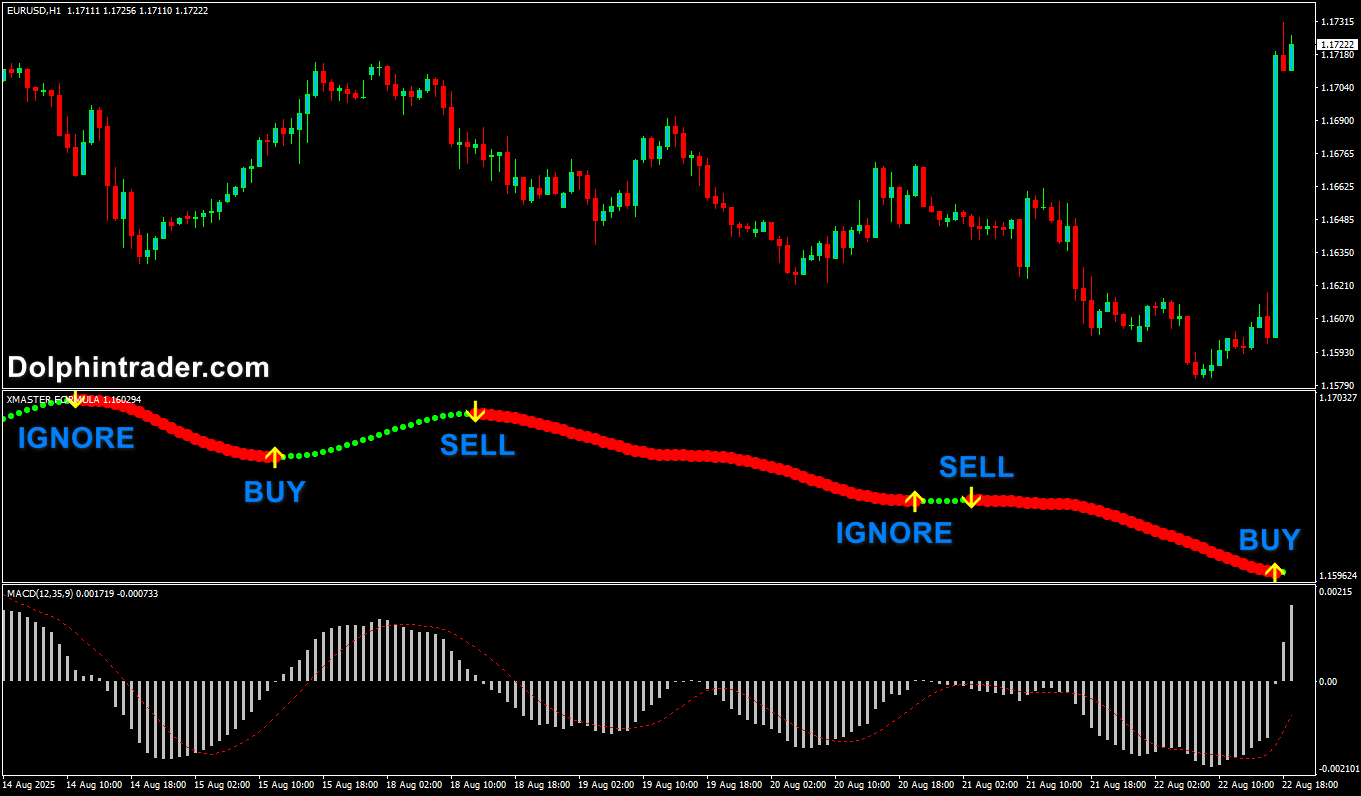Click the EURUSD,H1 chart title text
The height and width of the screenshot is (796, 1361).
pos(33,10)
